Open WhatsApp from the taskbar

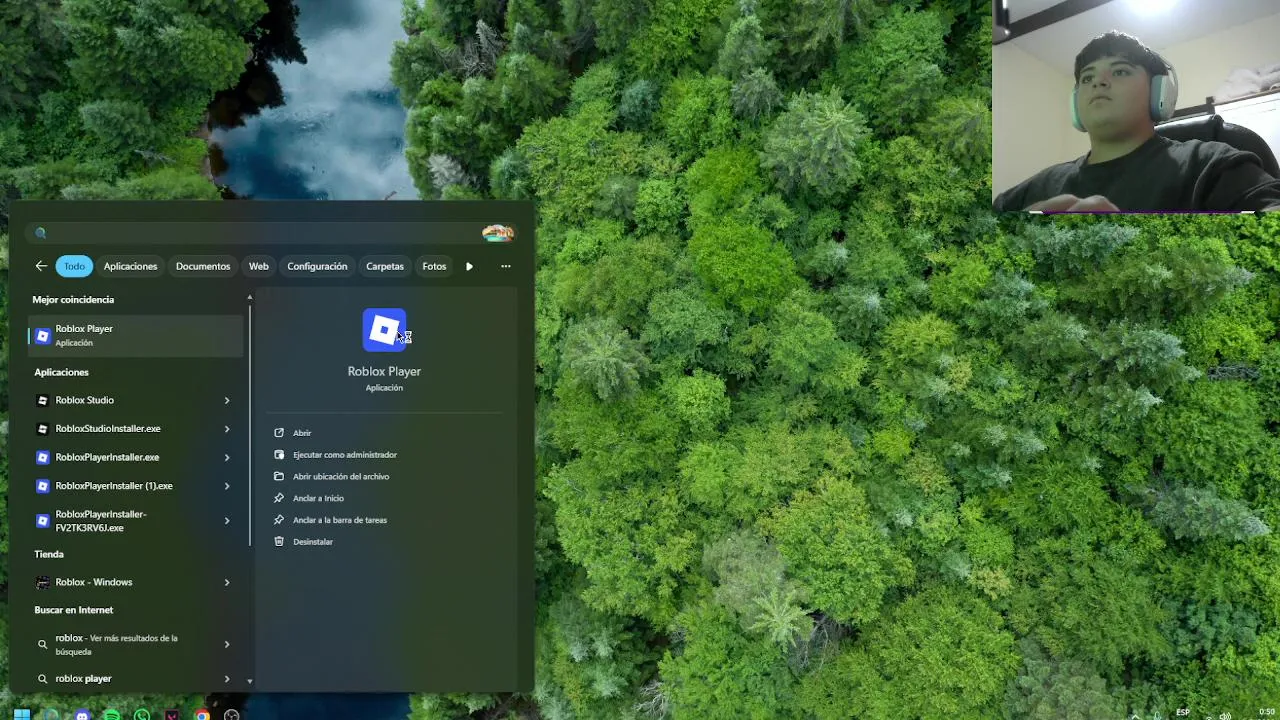(x=142, y=715)
